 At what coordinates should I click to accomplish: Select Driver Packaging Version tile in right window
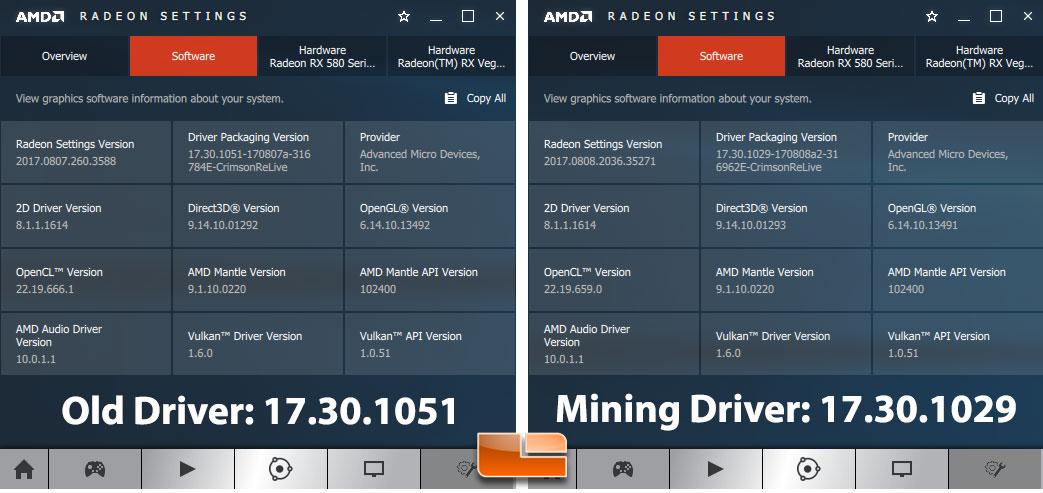click(x=785, y=152)
